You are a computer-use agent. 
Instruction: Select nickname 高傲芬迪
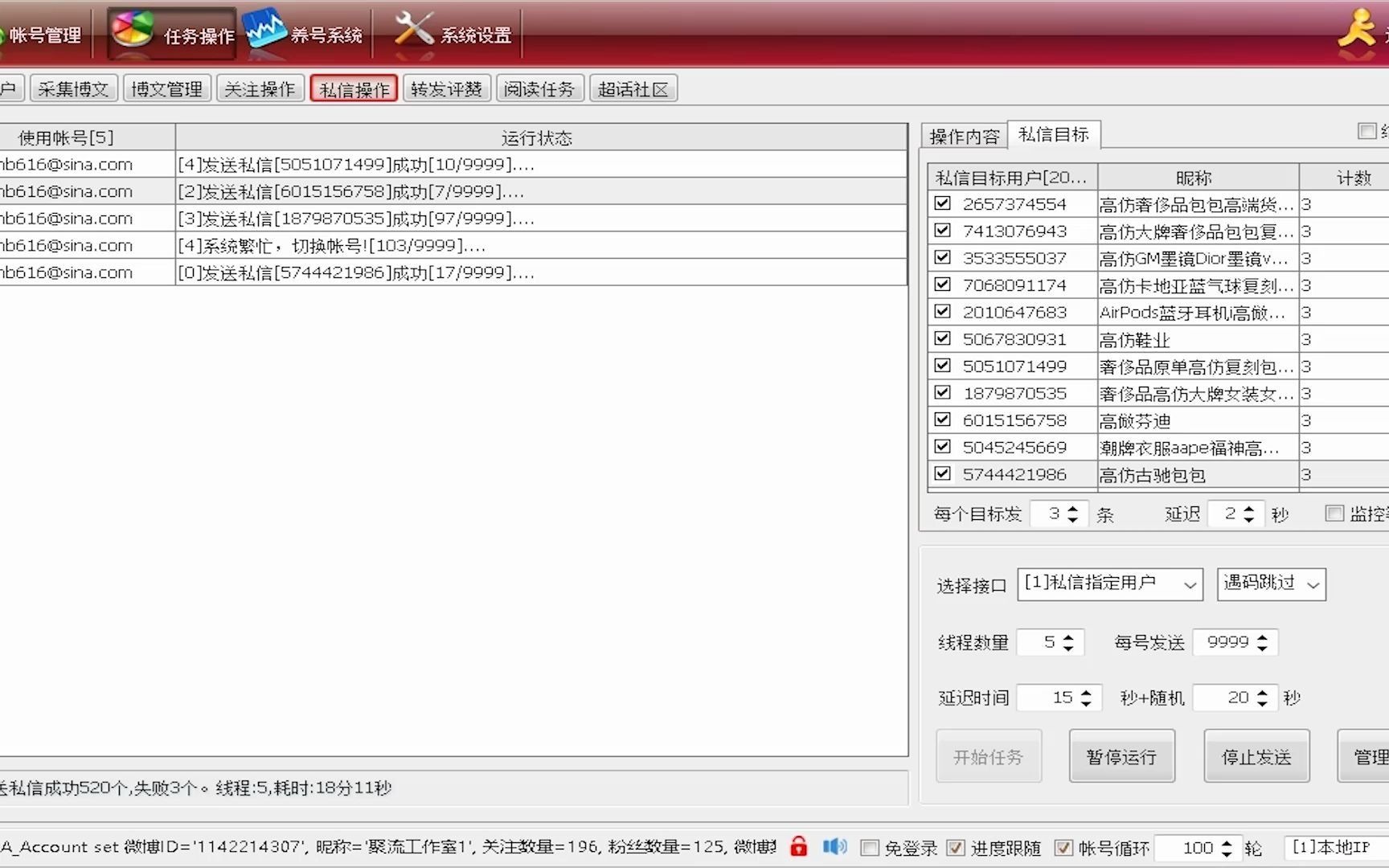pyautogui.click(x=1135, y=421)
